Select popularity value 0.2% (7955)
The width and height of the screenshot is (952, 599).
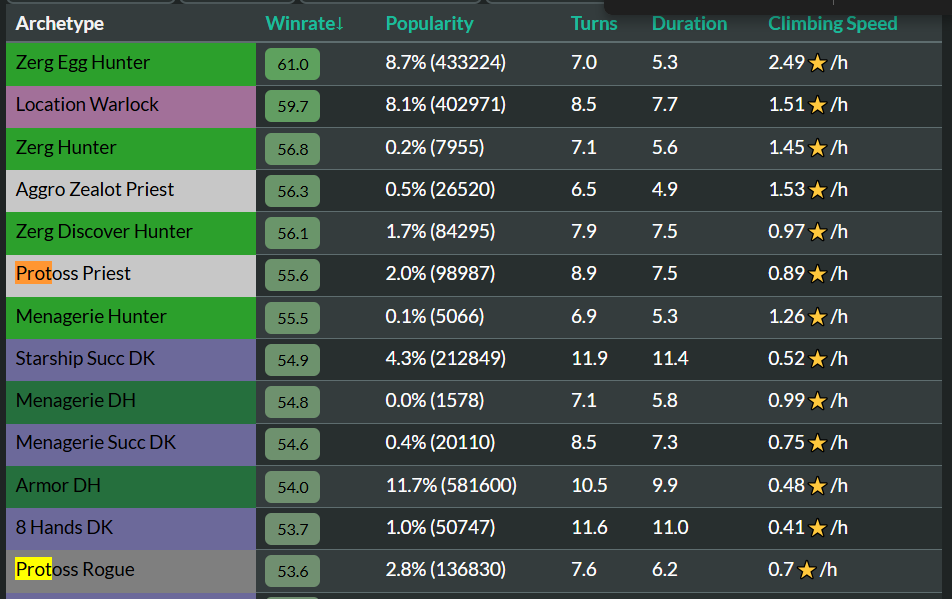435,147
